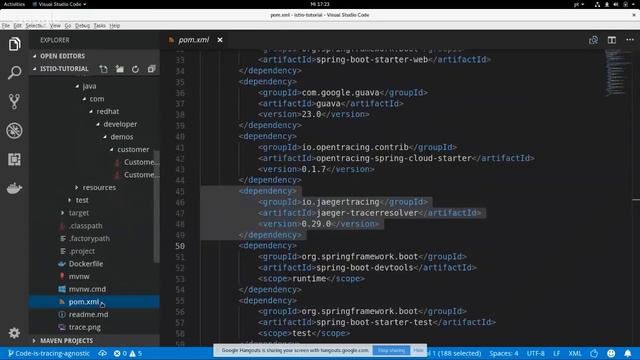640x360 pixels.
Task: Click the editor minimap overview
Action: click(616, 73)
